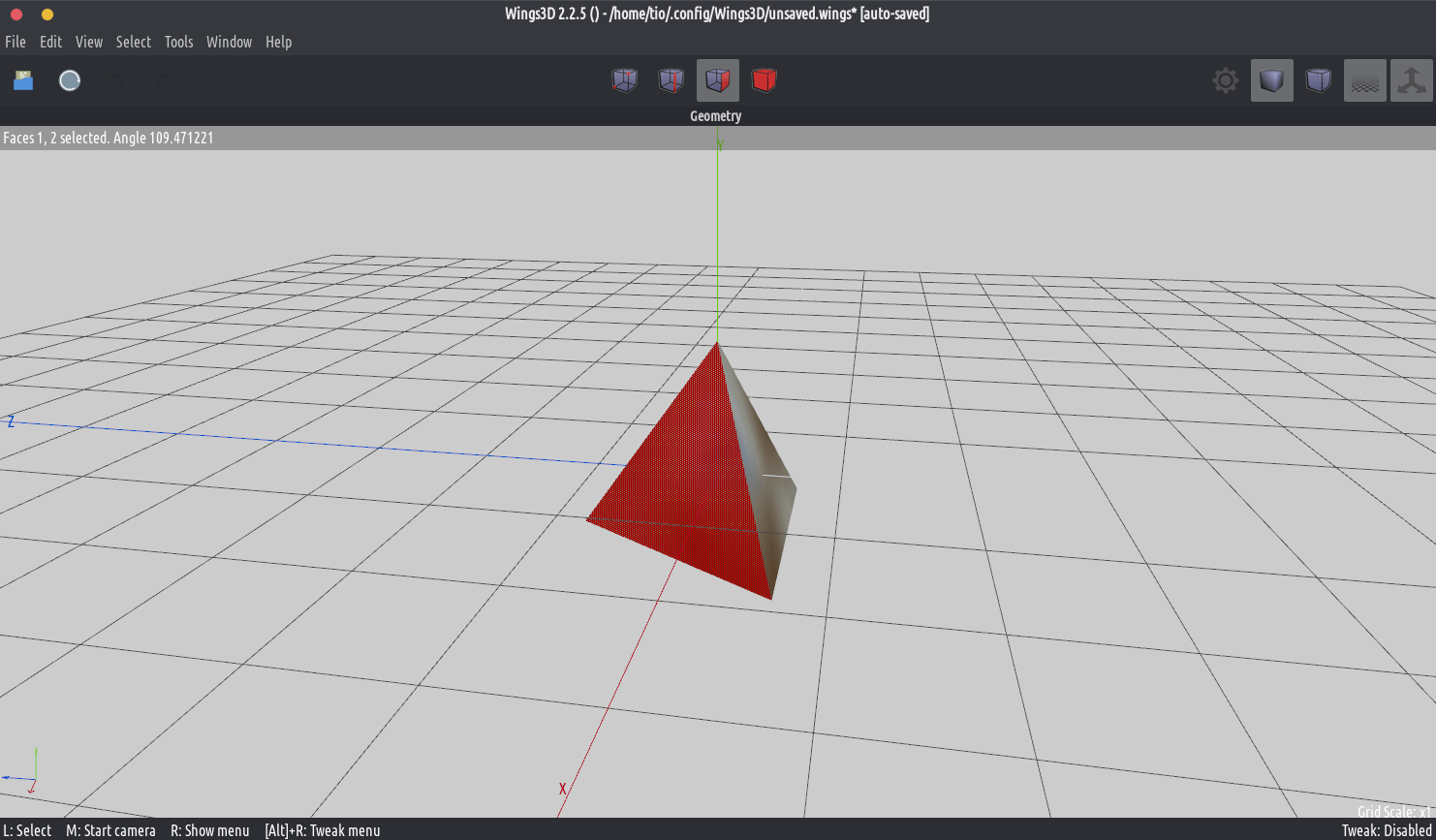Click the "Faces 1, 2 selected" info line

(108, 138)
